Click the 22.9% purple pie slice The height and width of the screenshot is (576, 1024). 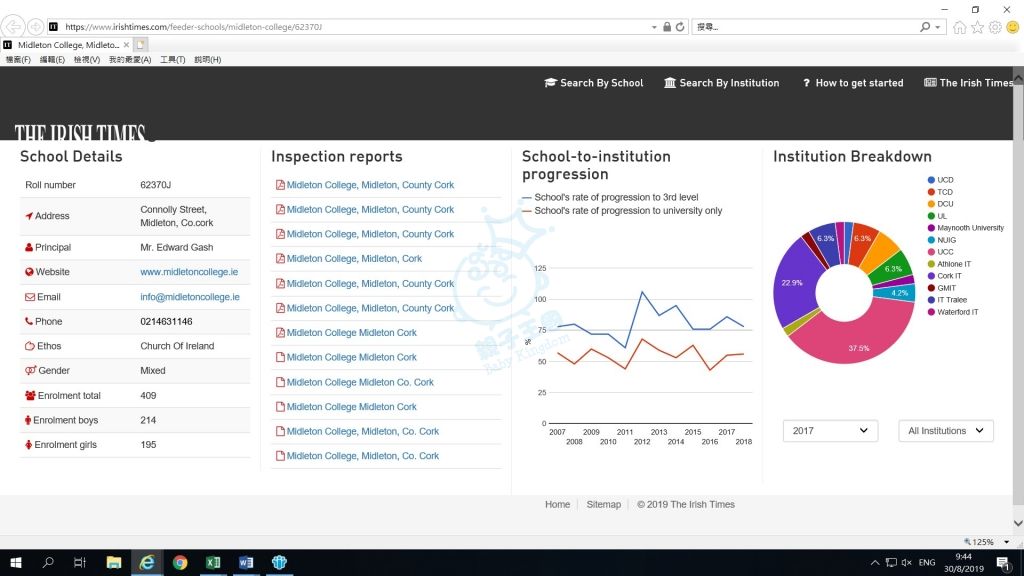tap(793, 285)
